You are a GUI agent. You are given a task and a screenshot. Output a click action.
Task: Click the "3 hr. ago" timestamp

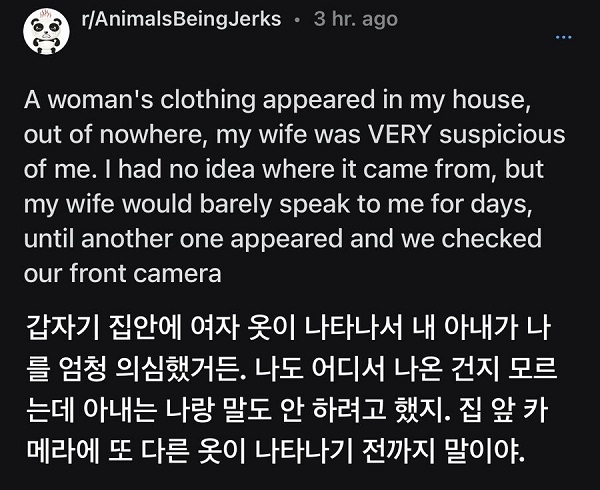pyautogui.click(x=355, y=20)
